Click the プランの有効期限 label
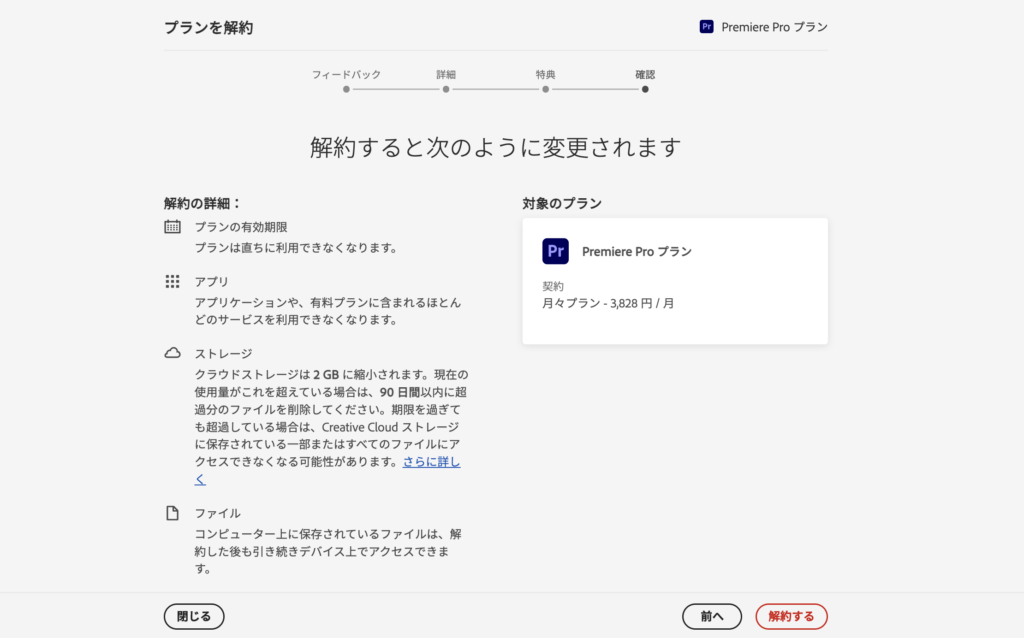Screen dimensions: 1024x638 [241, 227]
